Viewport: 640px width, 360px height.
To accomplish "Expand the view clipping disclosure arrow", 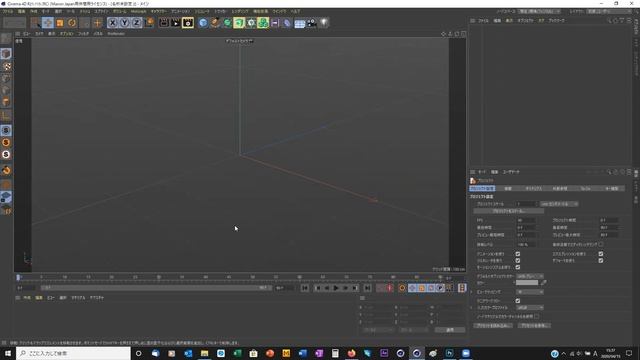I will click(471, 292).
